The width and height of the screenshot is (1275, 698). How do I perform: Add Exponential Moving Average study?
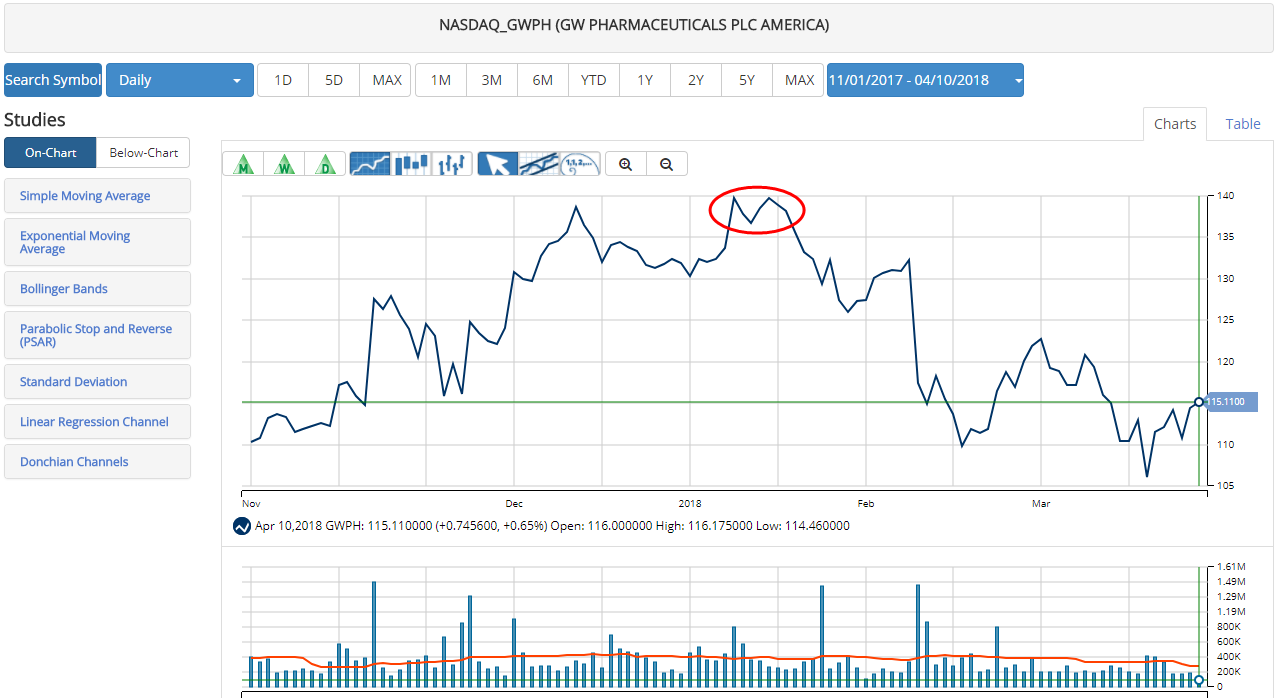(97, 242)
